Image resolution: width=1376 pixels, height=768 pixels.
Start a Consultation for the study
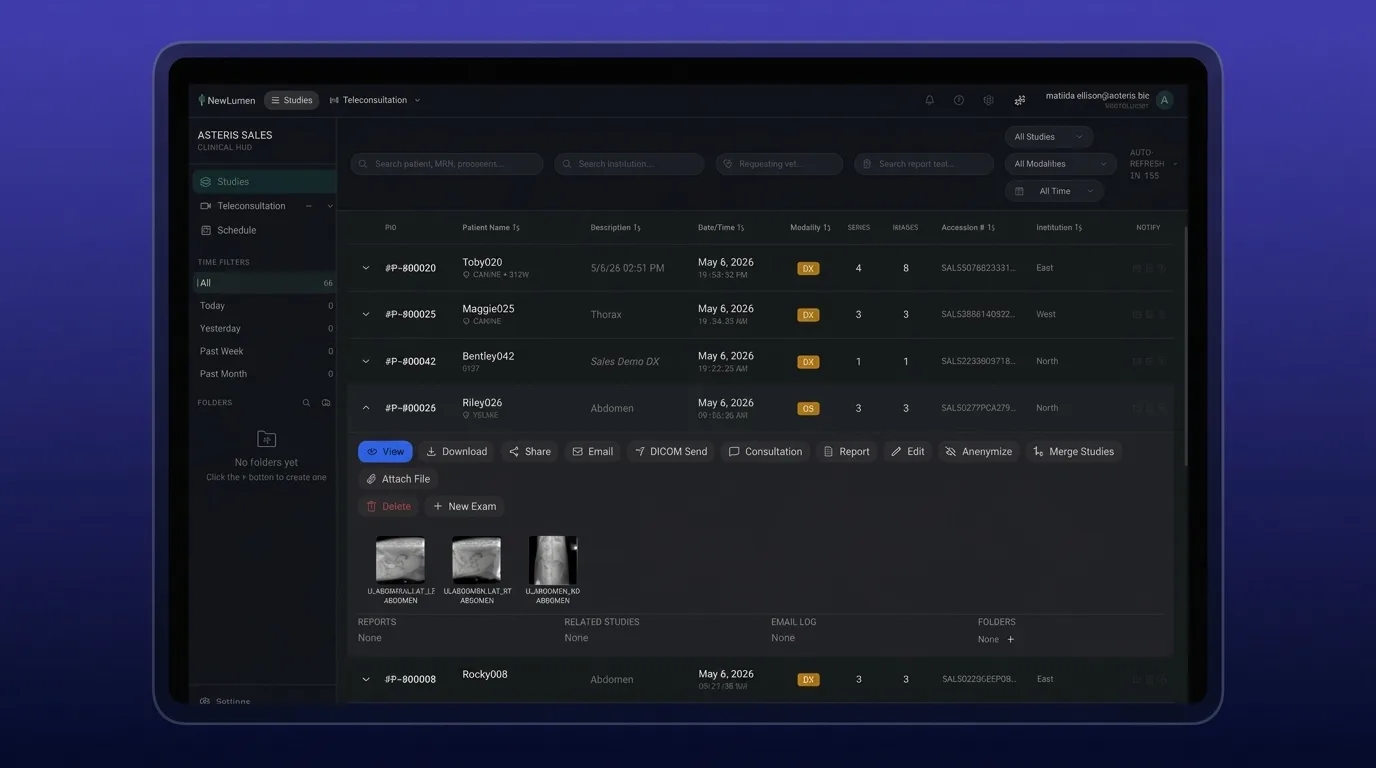click(x=765, y=452)
